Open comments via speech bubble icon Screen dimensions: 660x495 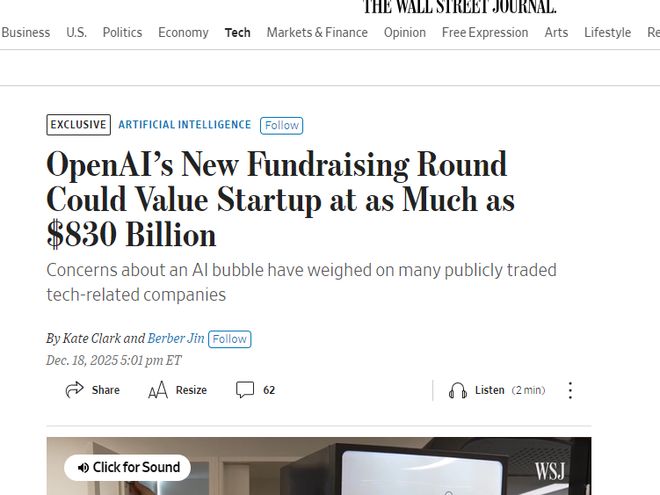tap(245, 390)
